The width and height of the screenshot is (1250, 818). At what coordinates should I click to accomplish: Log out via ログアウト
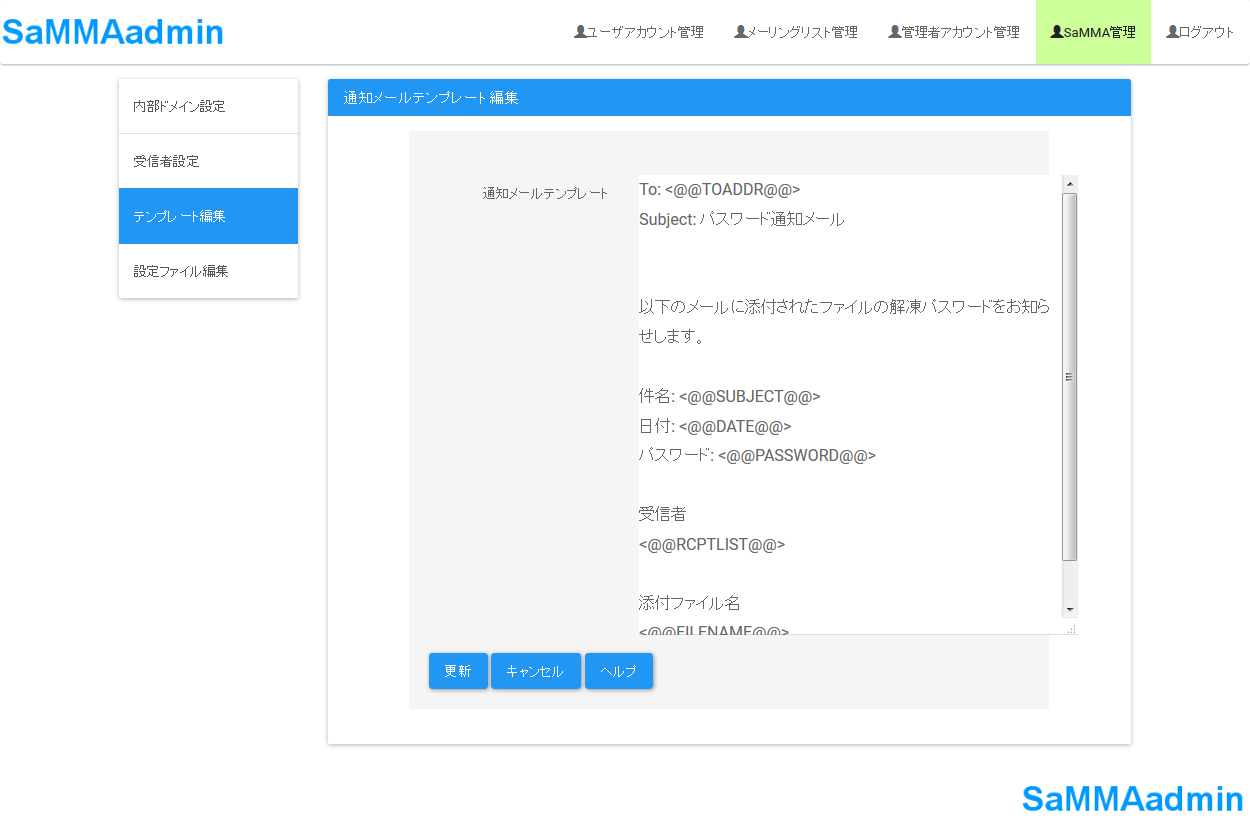[1200, 32]
